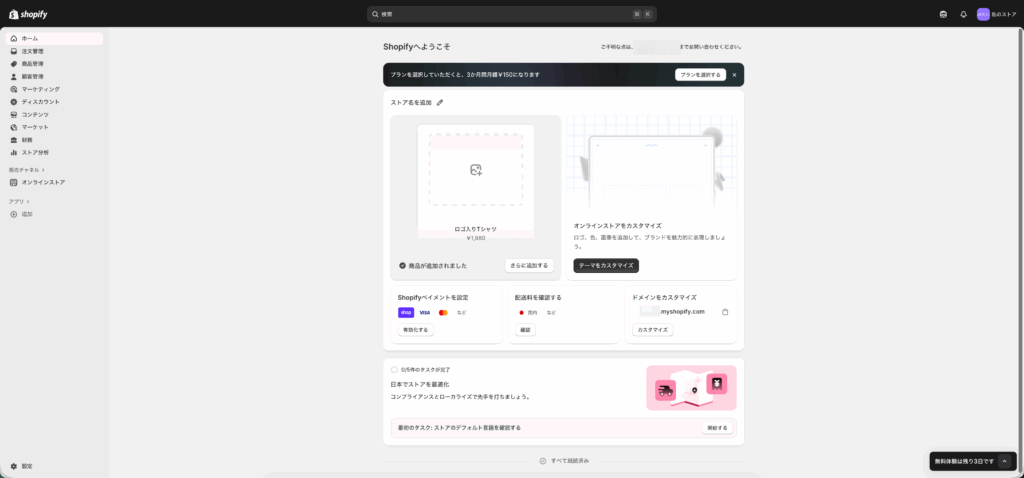Click the 0/5 tasks completed progress circle
Screen dimensions: 1024x478
click(394, 369)
